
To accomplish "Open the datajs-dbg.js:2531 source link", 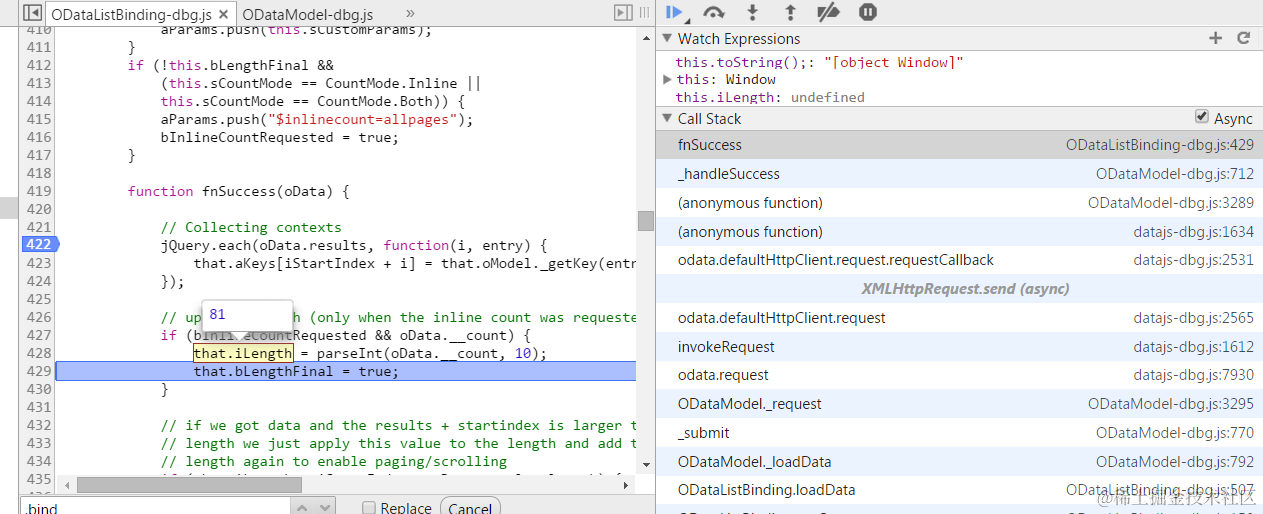I will click(x=1193, y=260).
